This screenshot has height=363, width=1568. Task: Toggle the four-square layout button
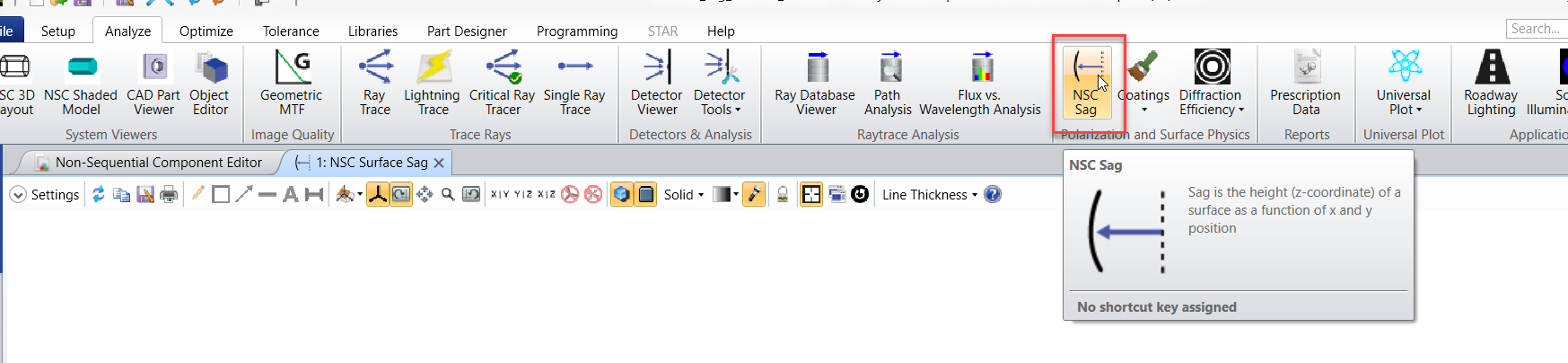tap(811, 194)
